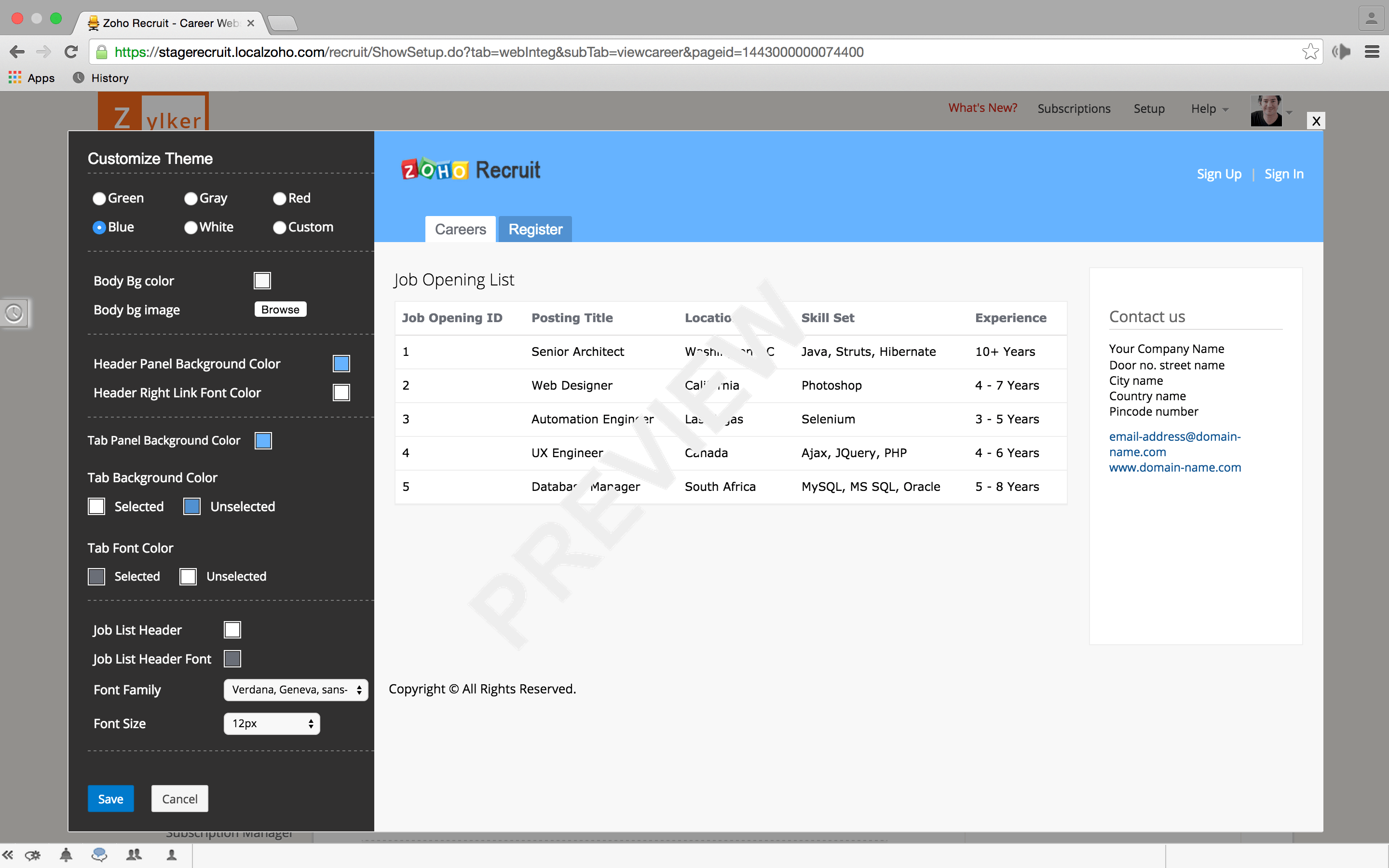
Task: Pick Tab Panel Background Color swatch
Action: pyautogui.click(x=263, y=440)
